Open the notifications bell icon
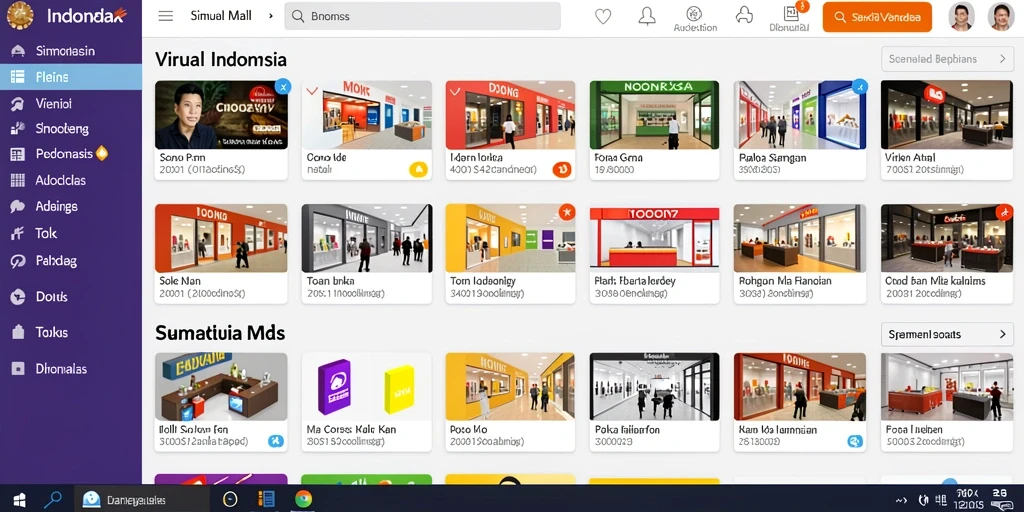1024x512 pixels. coord(647,16)
